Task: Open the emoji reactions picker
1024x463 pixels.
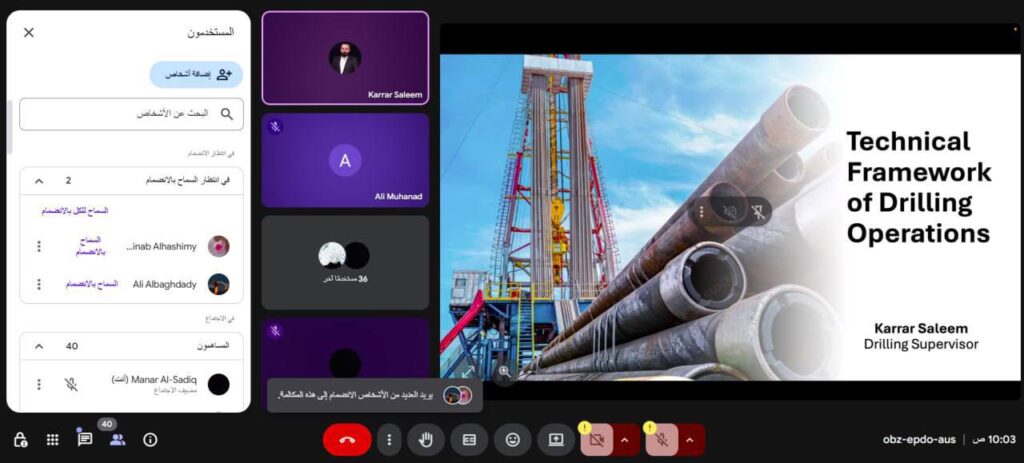Action: (513, 439)
